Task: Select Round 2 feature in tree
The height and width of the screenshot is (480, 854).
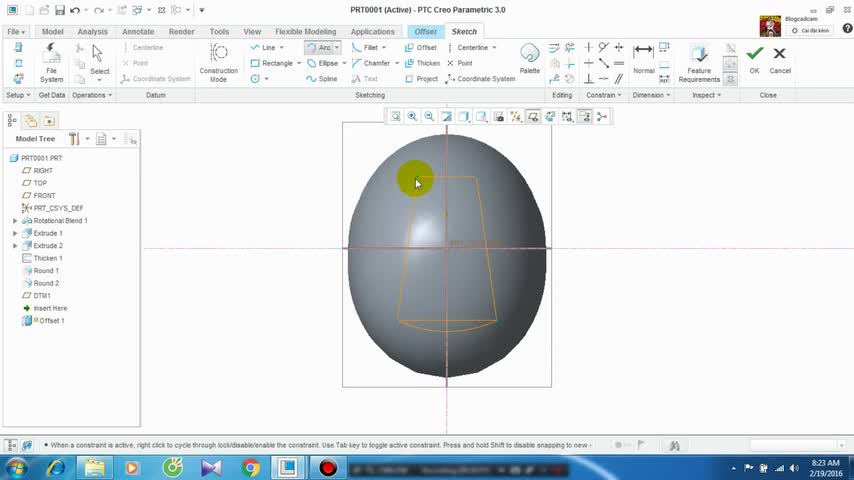Action: click(x=40, y=283)
